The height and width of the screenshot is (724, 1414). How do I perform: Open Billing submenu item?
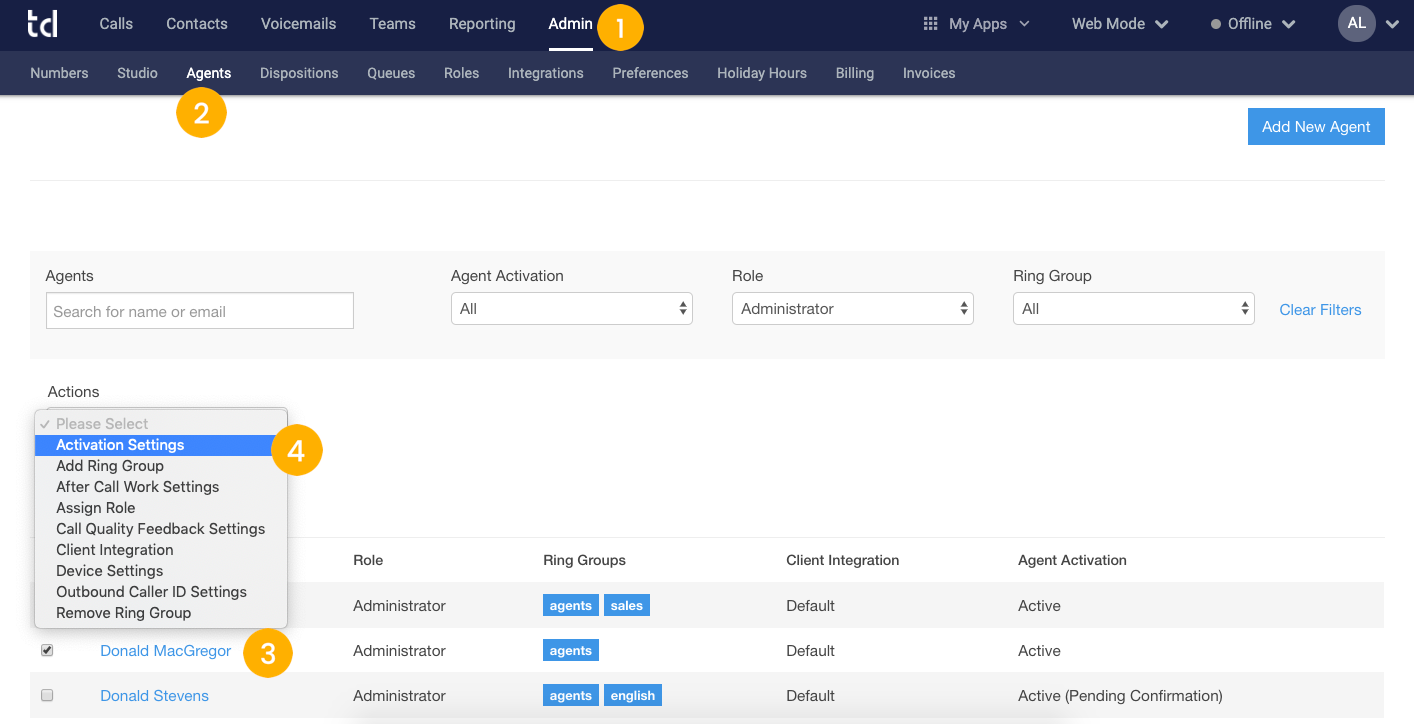855,73
